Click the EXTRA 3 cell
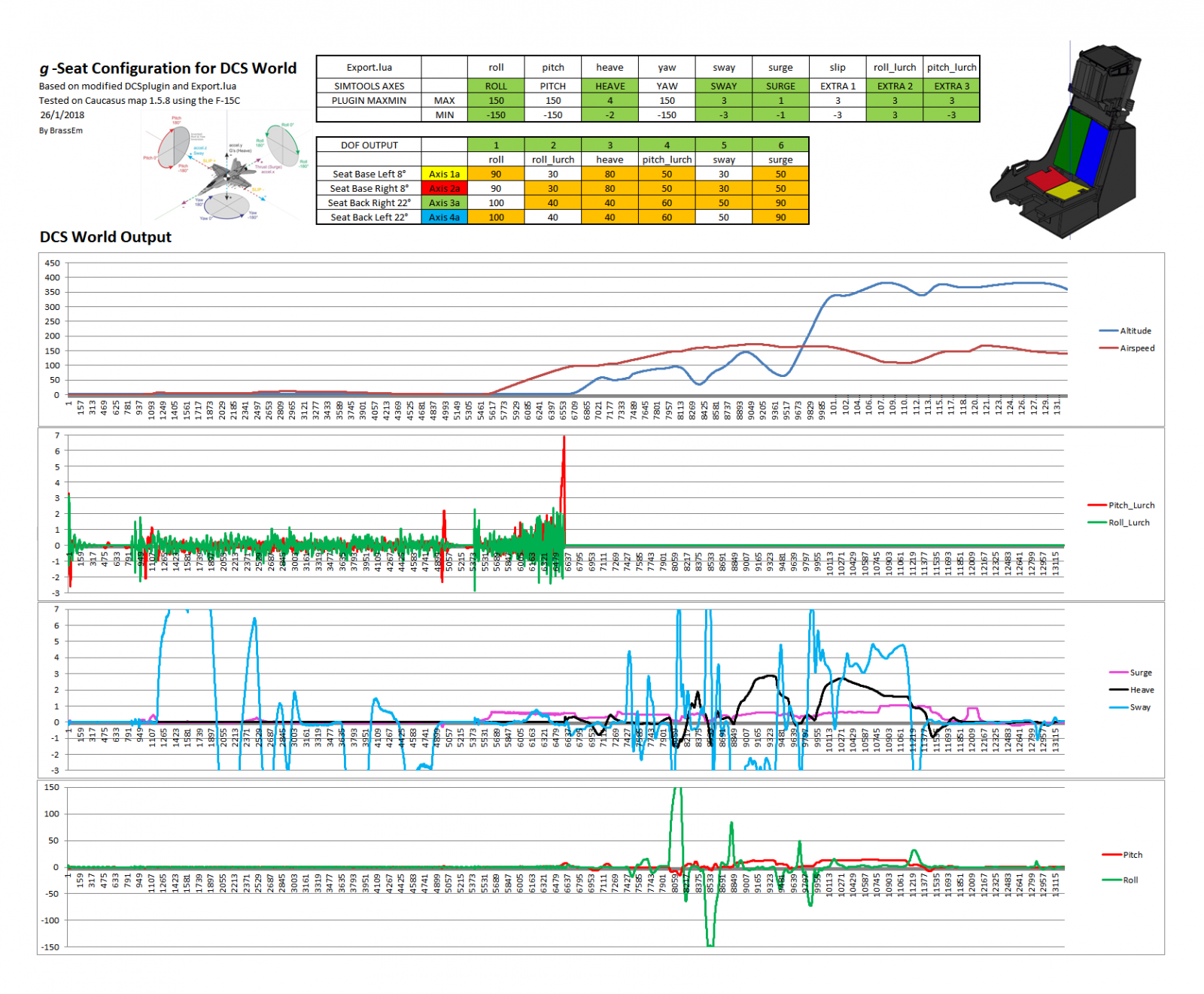 [x=952, y=86]
